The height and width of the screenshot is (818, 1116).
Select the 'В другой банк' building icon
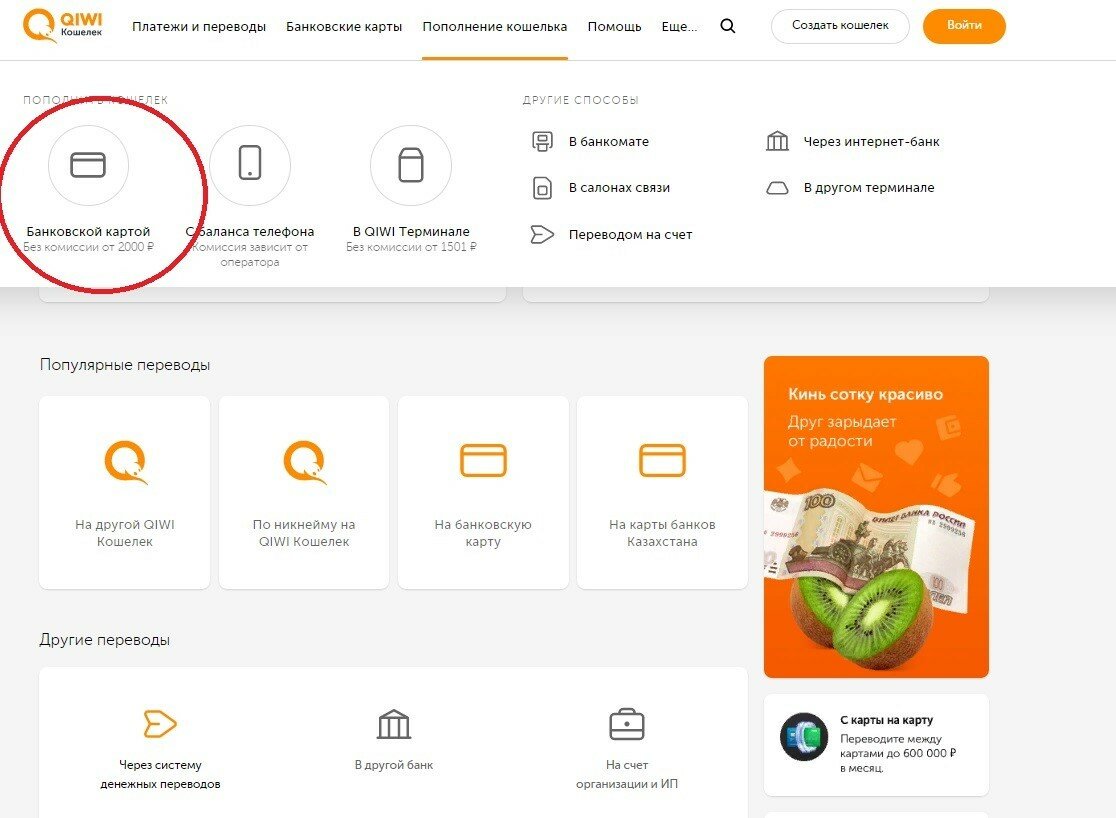(x=394, y=724)
